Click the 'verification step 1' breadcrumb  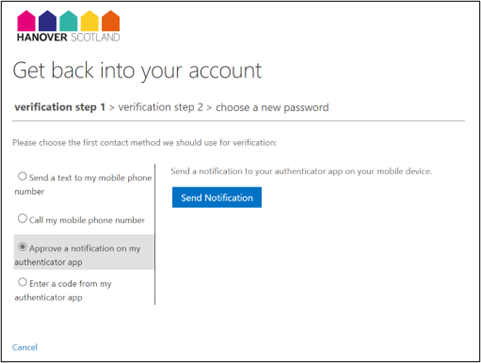[x=60, y=107]
